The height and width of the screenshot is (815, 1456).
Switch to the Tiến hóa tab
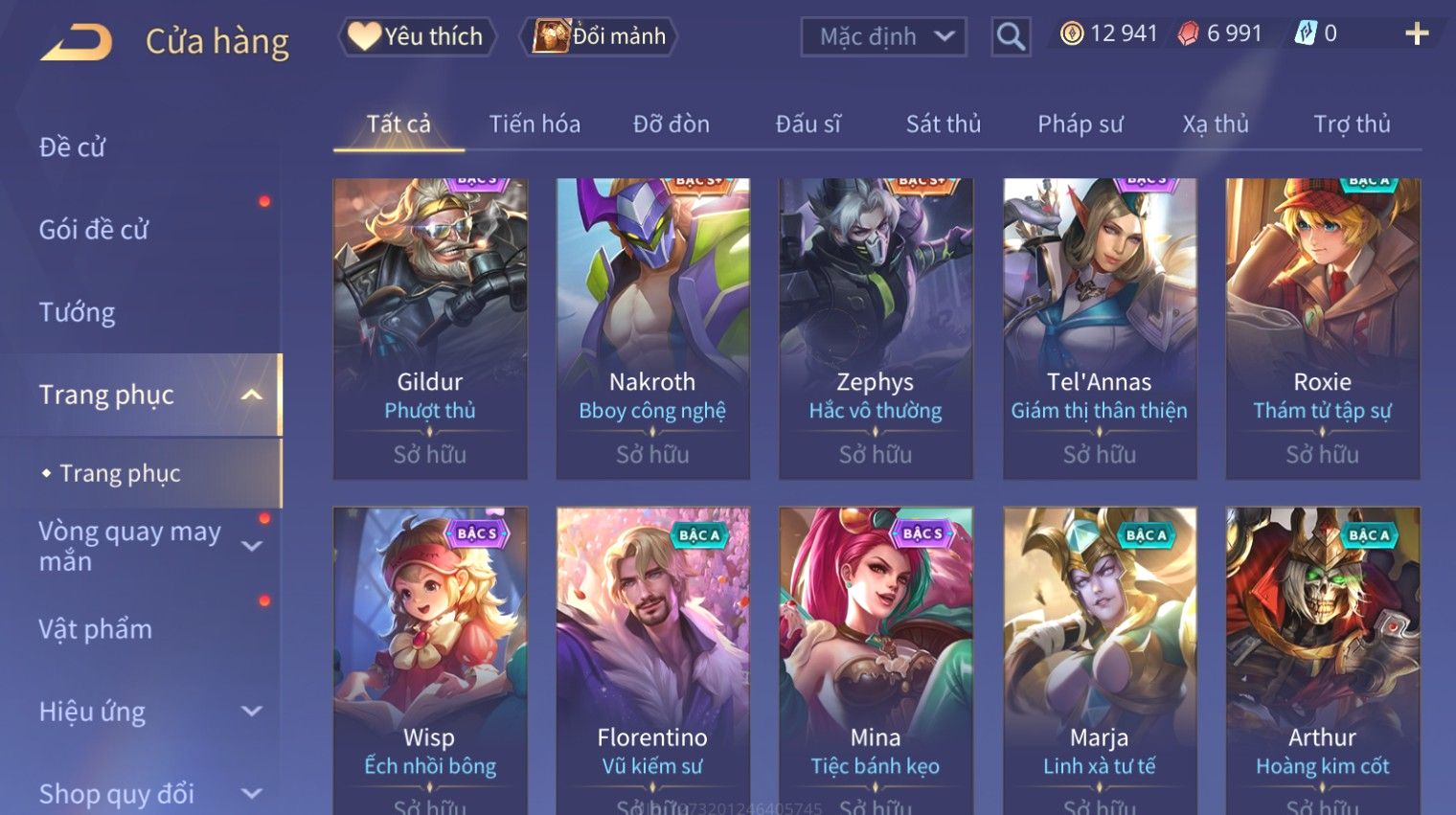click(x=535, y=125)
